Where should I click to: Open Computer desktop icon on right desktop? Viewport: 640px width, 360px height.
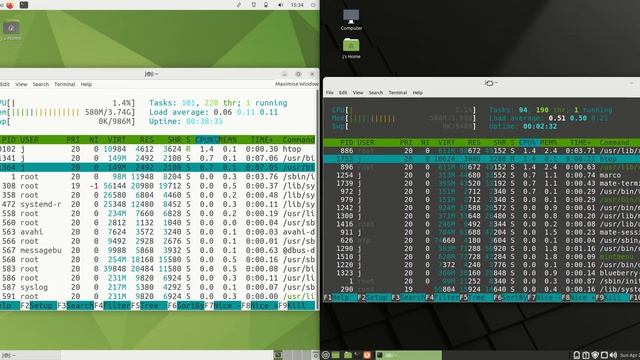click(351, 19)
